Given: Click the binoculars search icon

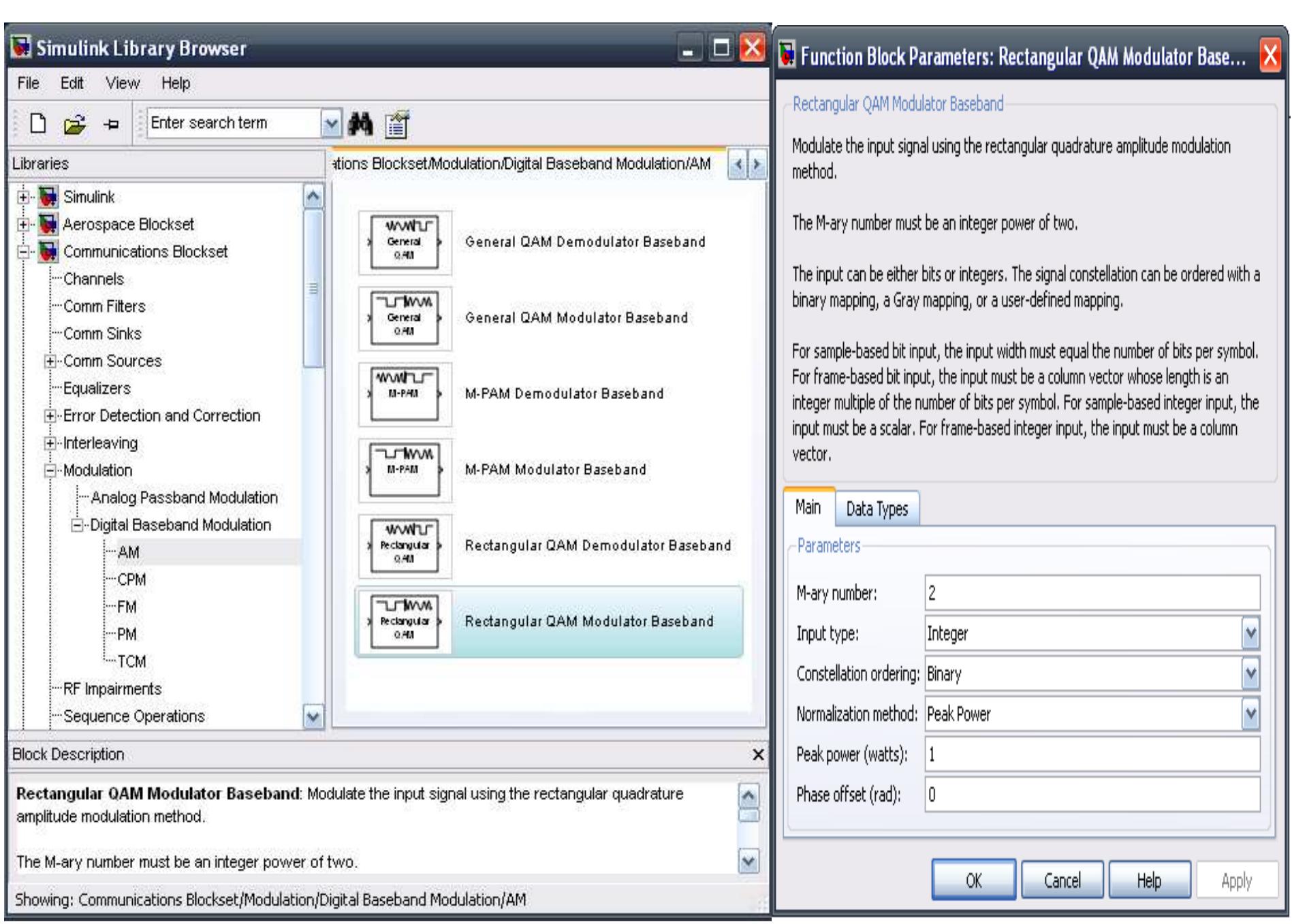Looking at the screenshot, I should (360, 123).
